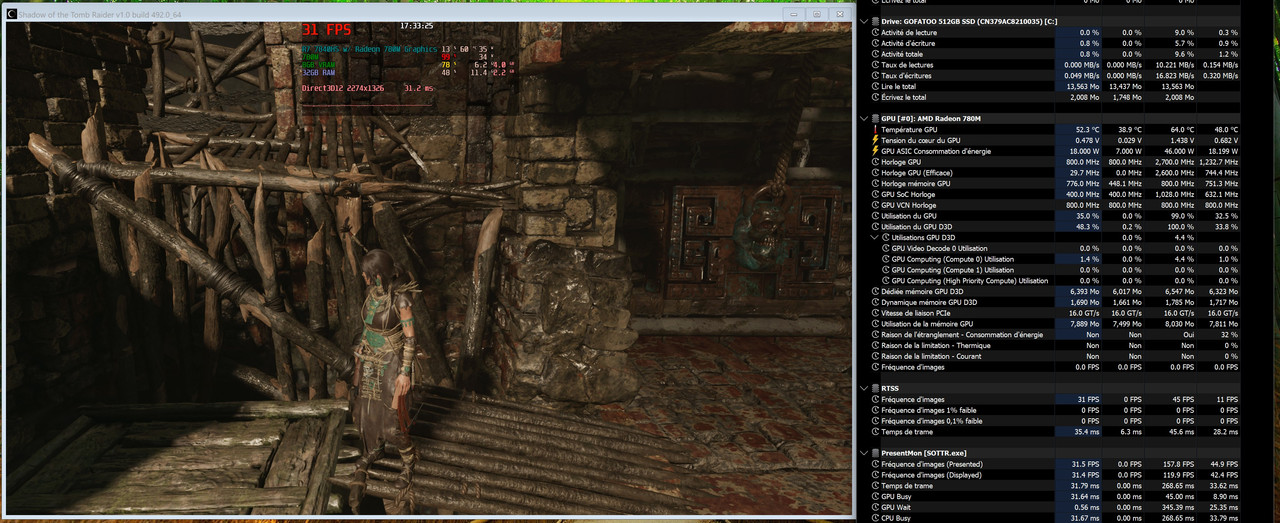Image resolution: width=1280 pixels, height=523 pixels.
Task: Select the GPU Video Decode 0 Utilisation row
Action: pyautogui.click(x=940, y=248)
